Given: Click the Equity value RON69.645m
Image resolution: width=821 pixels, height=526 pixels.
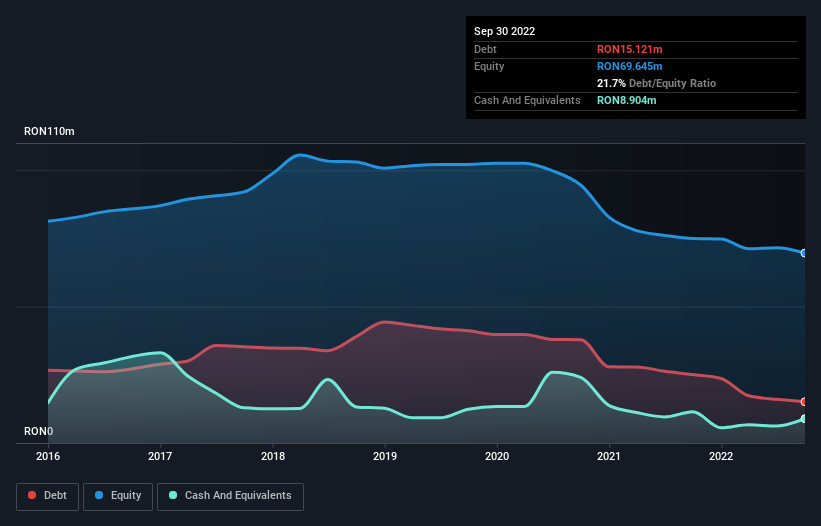Looking at the screenshot, I should [629, 66].
